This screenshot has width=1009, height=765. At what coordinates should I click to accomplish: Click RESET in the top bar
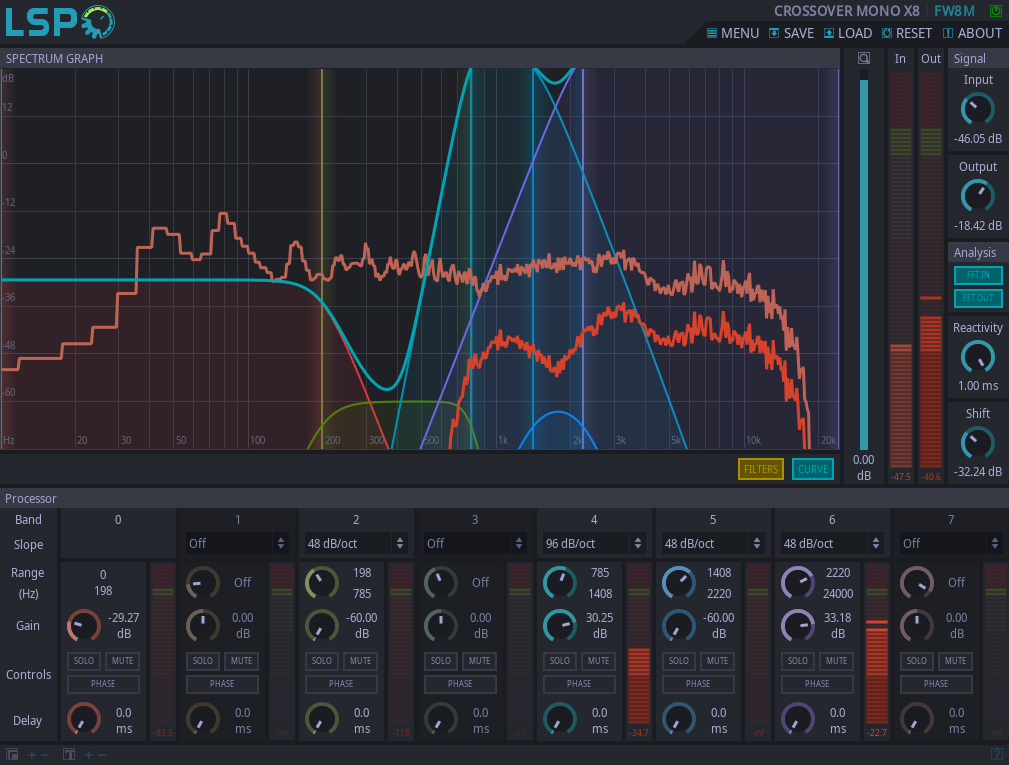[907, 33]
